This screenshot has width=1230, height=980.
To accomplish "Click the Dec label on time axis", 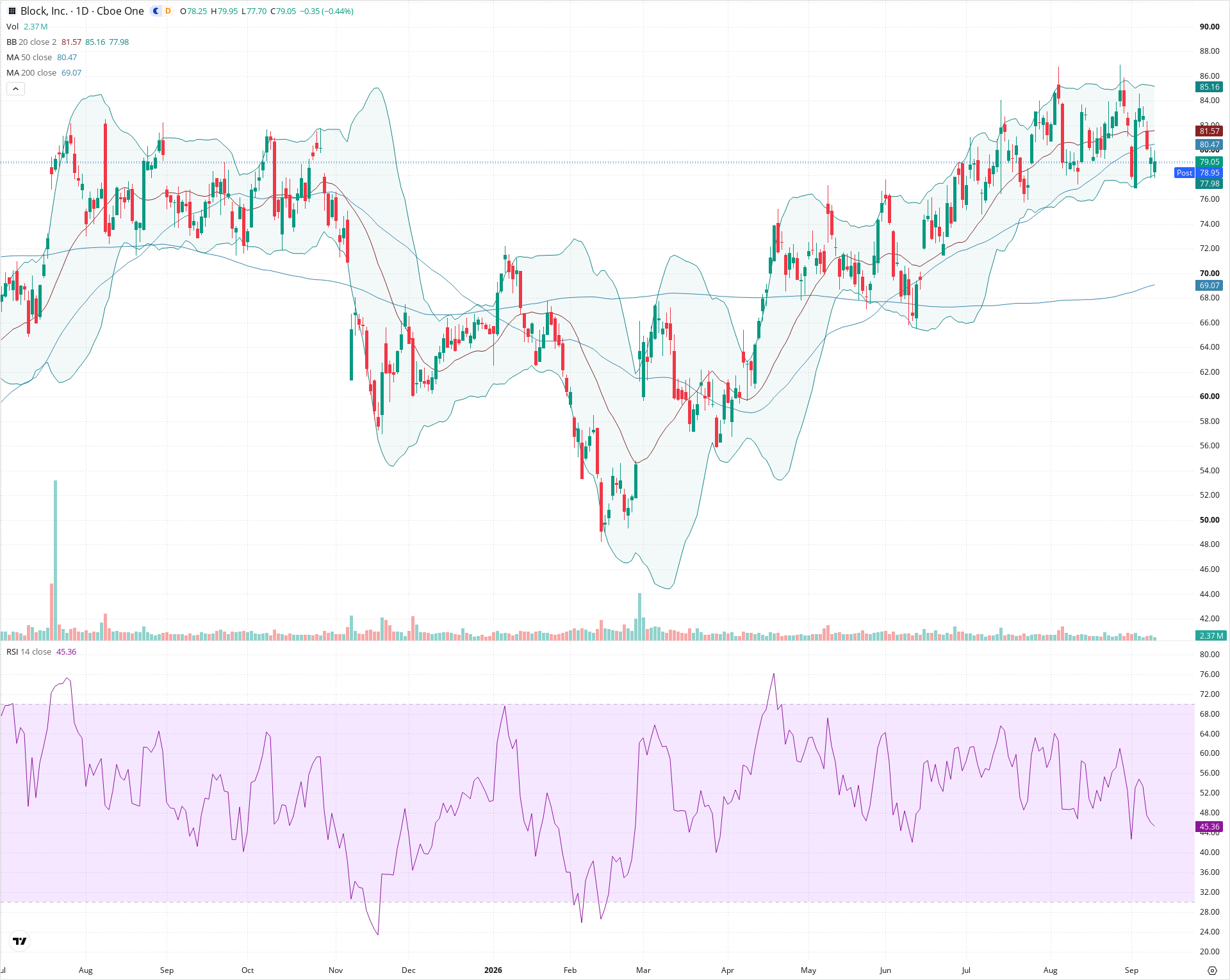I will tap(409, 970).
